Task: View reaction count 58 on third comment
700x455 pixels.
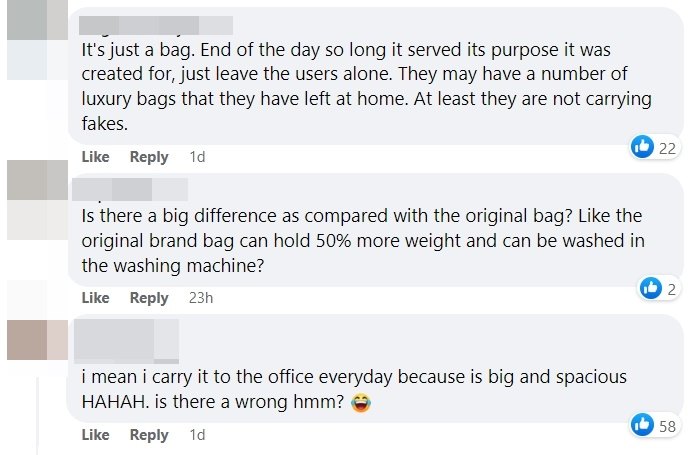Action: click(x=666, y=427)
